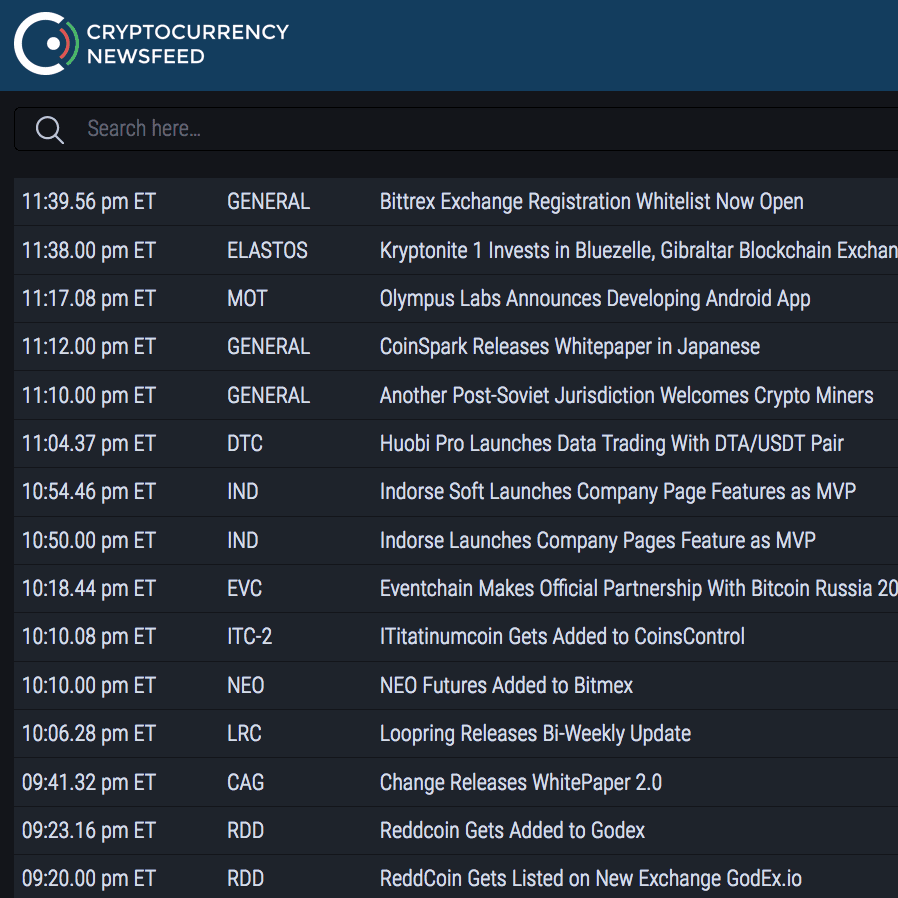Select GENERAL tag in the Post-Soviet row
The height and width of the screenshot is (898, 898).
coord(268,395)
